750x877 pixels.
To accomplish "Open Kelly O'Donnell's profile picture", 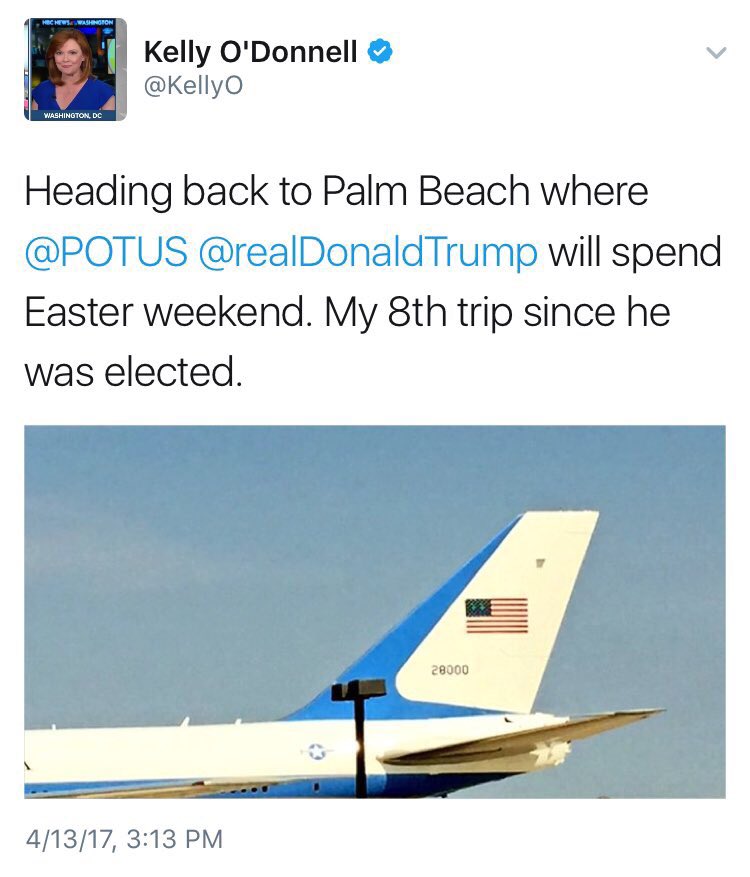I will coord(75,69).
